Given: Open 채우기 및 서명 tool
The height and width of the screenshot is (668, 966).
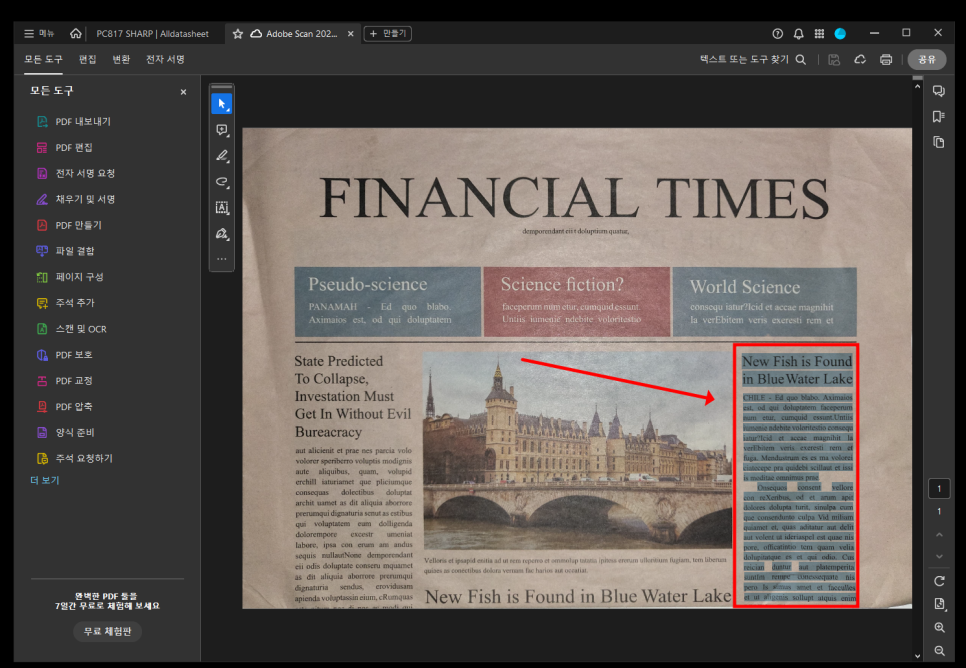Looking at the screenshot, I should [x=76, y=199].
